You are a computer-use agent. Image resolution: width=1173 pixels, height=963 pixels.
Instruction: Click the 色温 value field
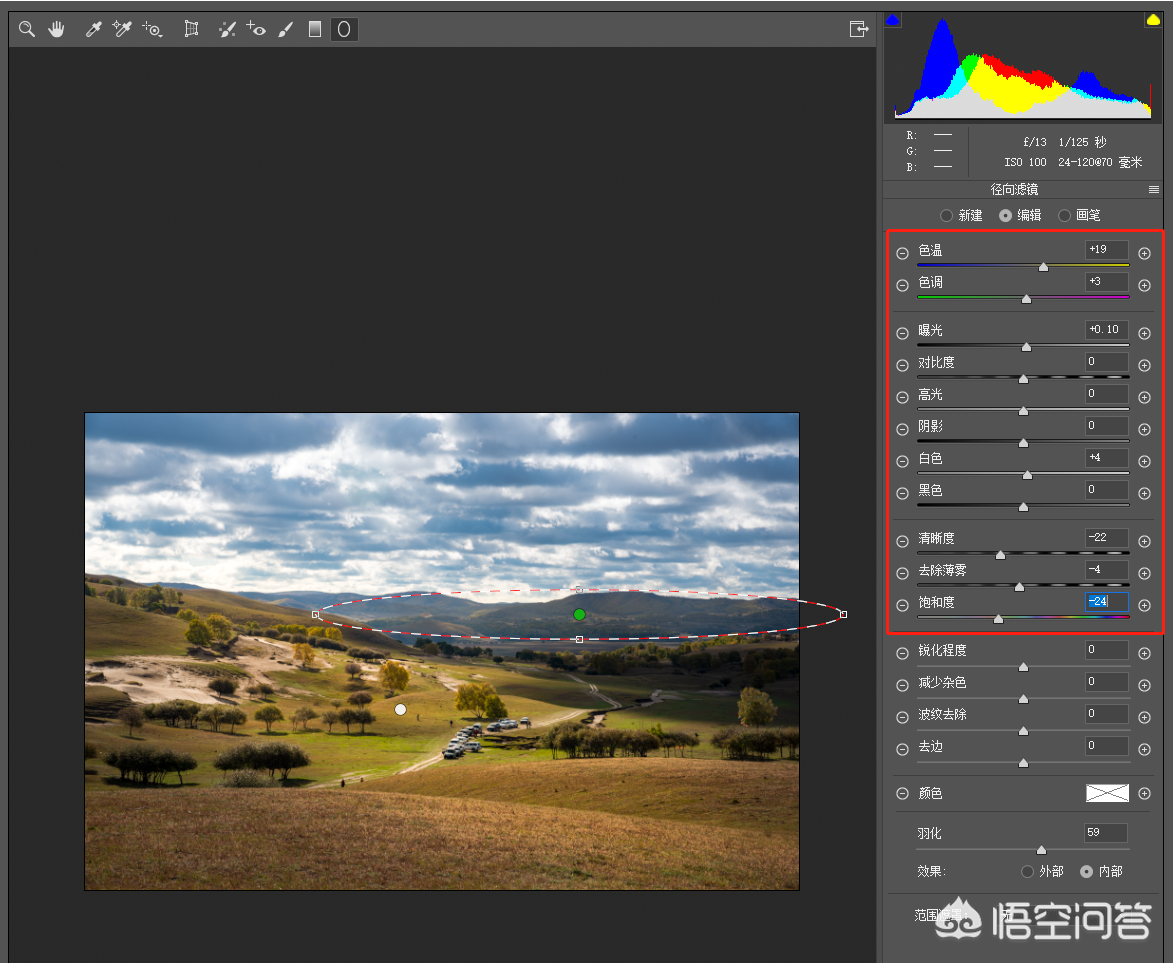(1107, 250)
